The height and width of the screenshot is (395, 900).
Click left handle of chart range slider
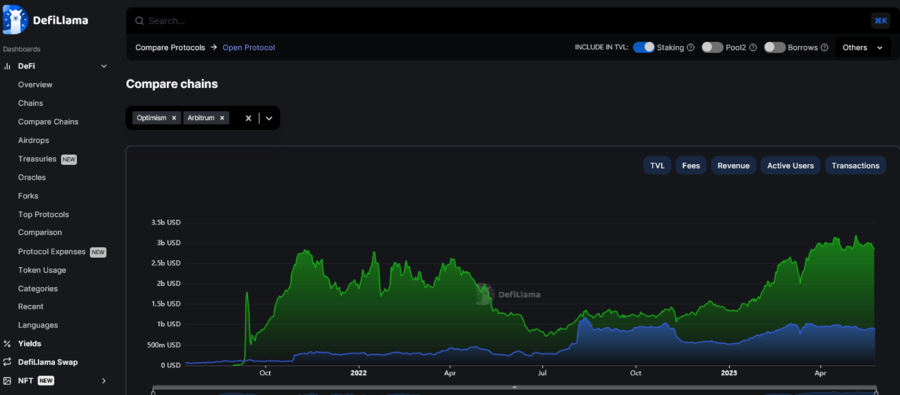[x=153, y=392]
